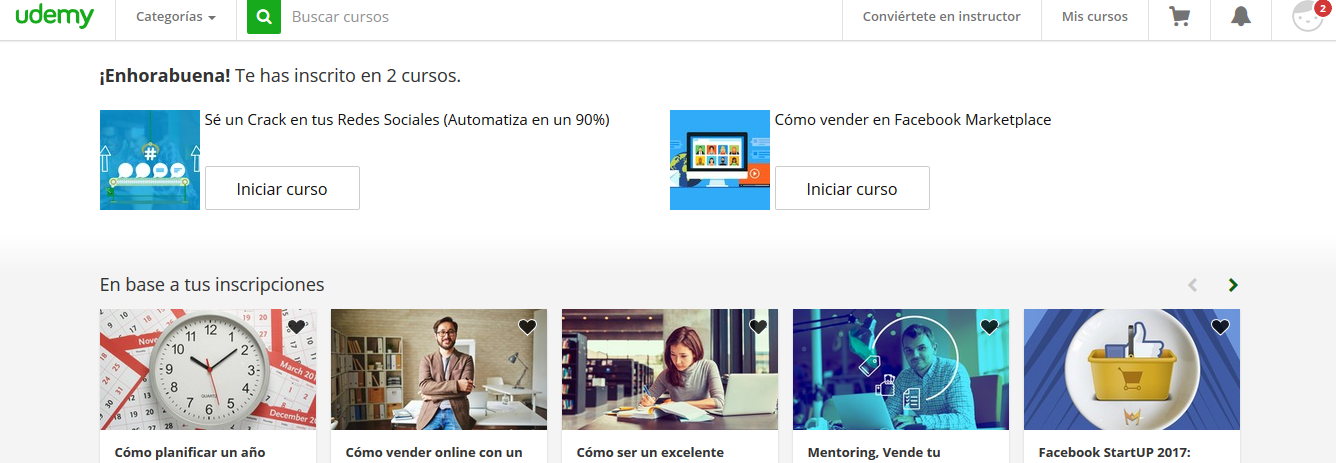Click the green search magnifier button
The width and height of the screenshot is (1336, 463).
click(x=264, y=17)
